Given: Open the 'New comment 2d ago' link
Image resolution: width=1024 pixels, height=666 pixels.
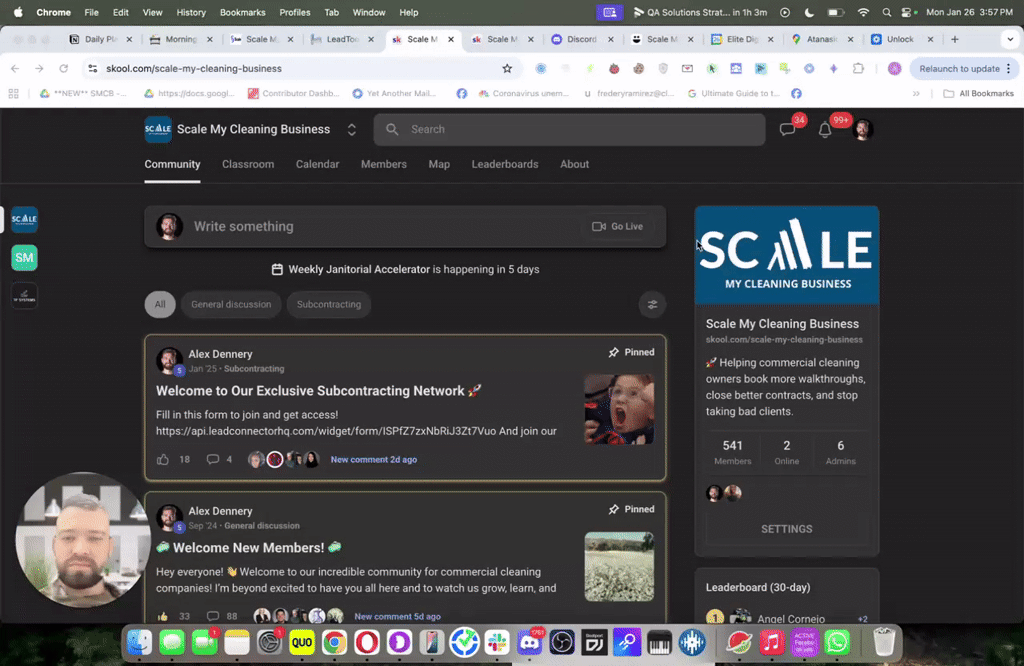Looking at the screenshot, I should [x=374, y=460].
